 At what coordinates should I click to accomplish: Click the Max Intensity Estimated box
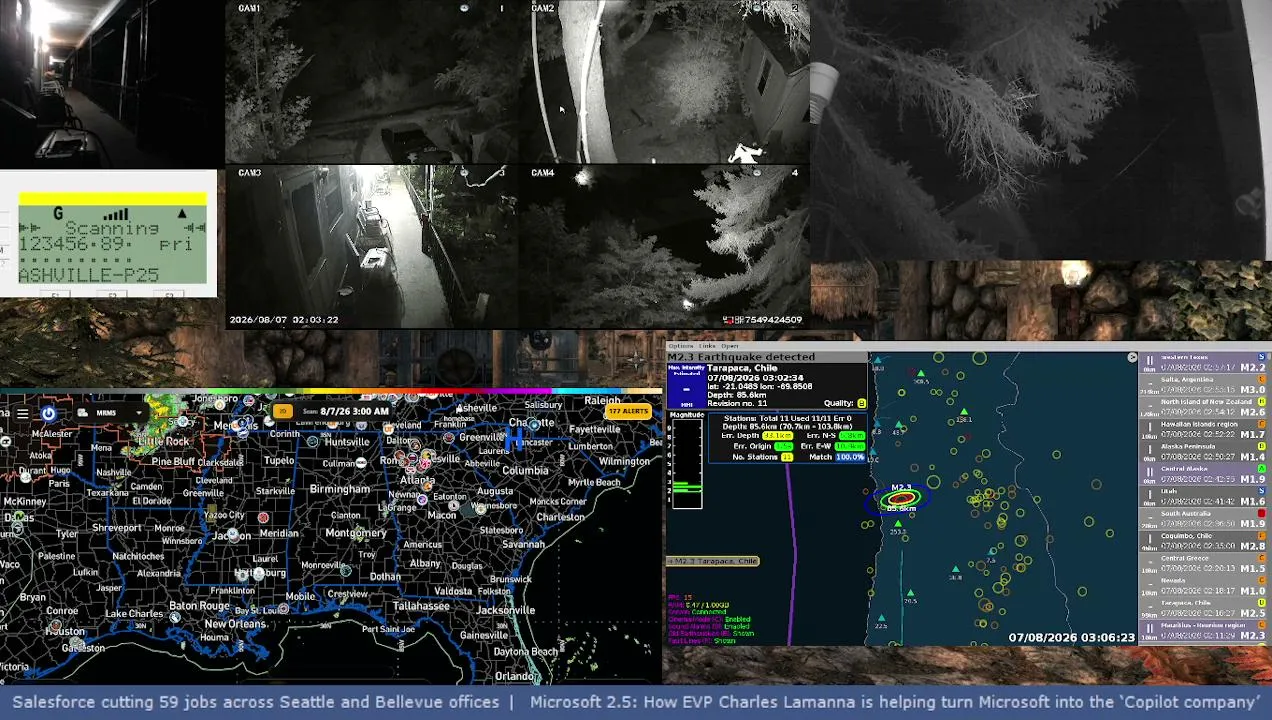(686, 385)
